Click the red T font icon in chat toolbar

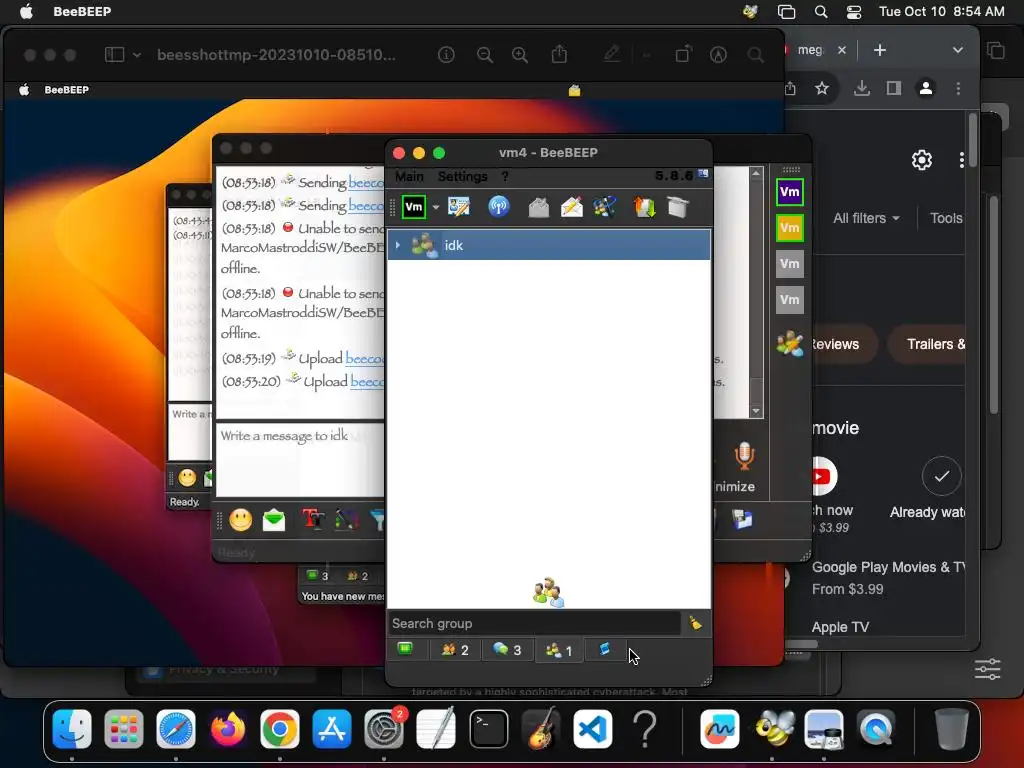(313, 520)
